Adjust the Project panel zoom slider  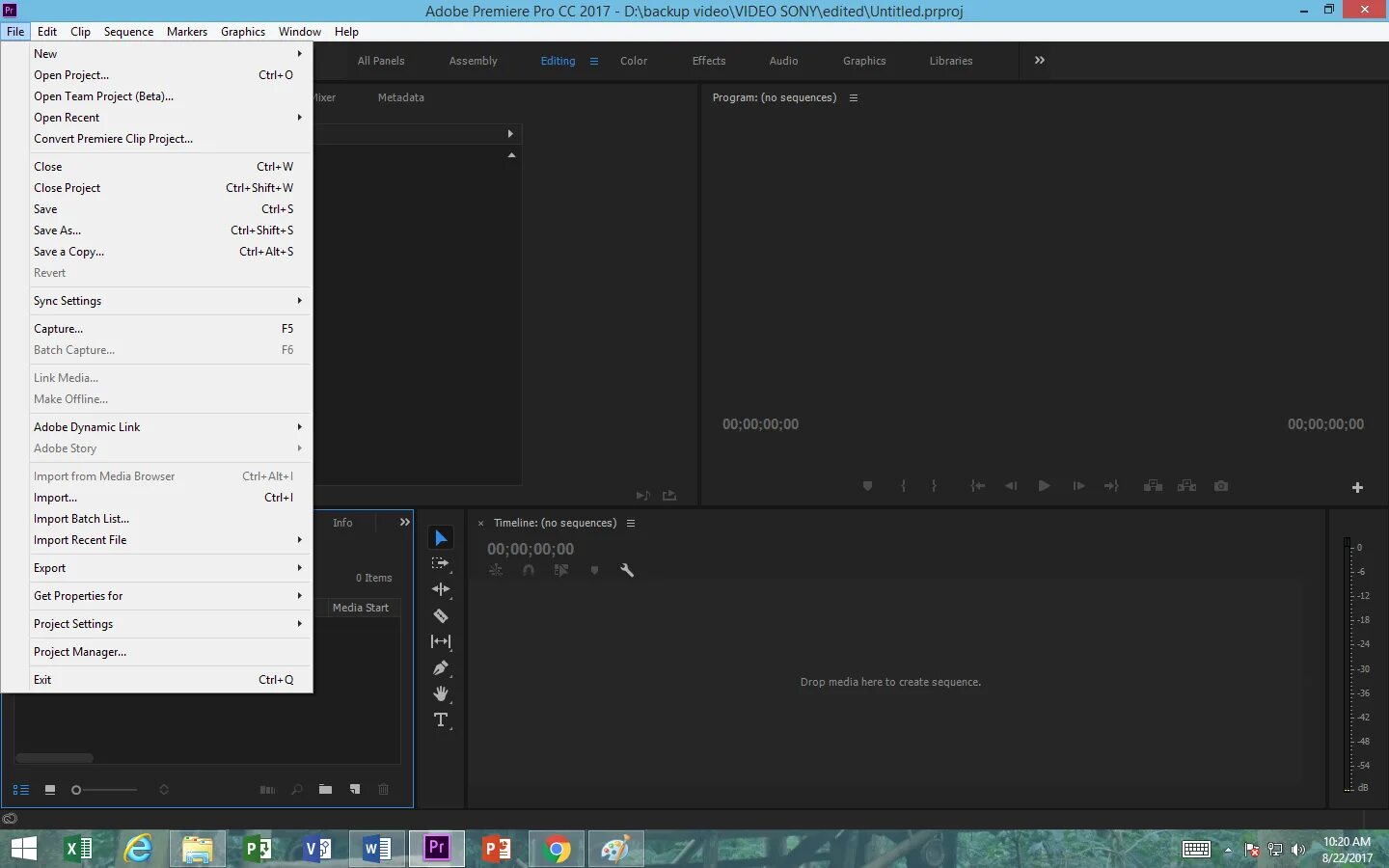click(104, 790)
